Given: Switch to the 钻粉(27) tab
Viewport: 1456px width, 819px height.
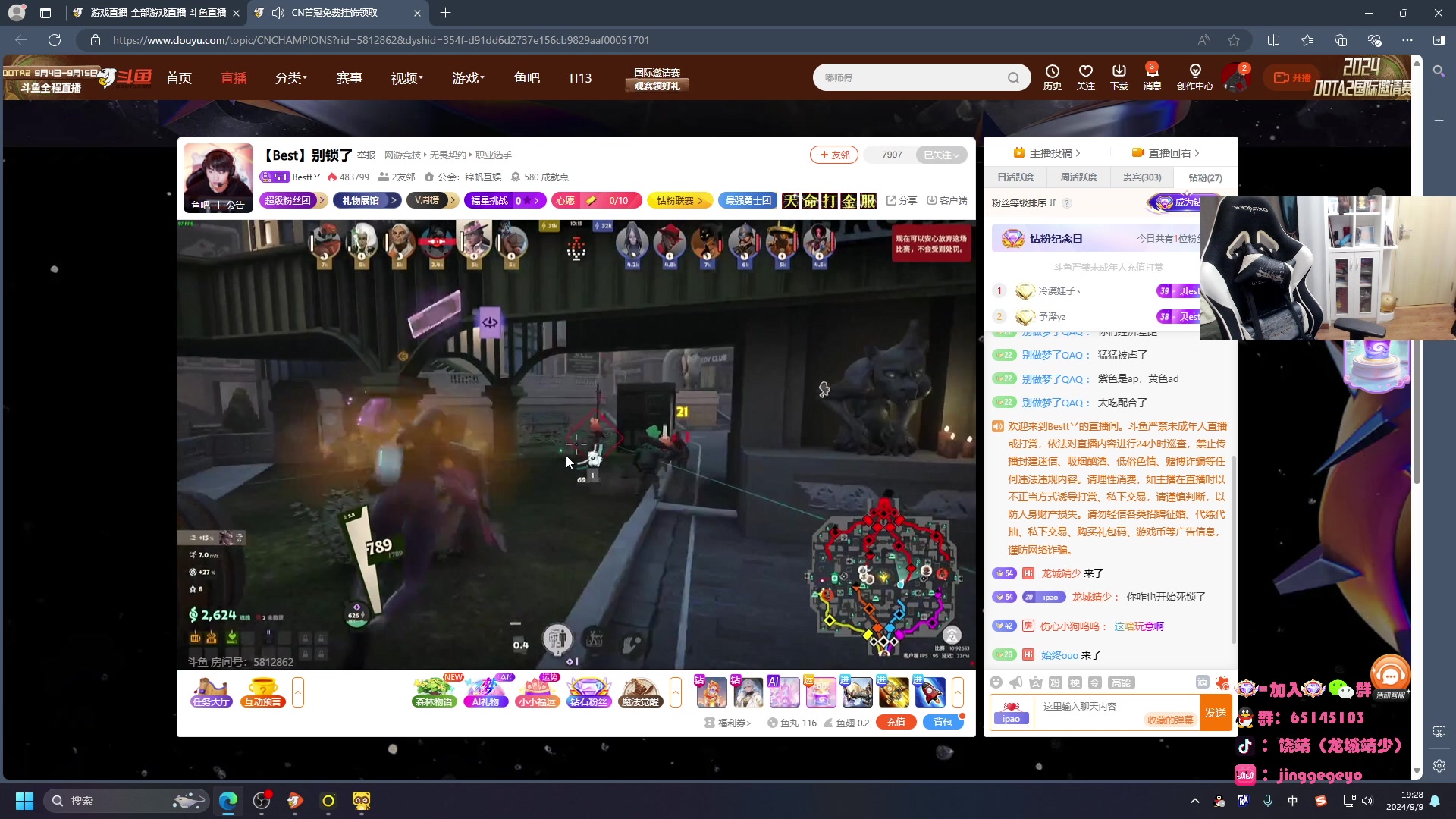Looking at the screenshot, I should point(1205,177).
